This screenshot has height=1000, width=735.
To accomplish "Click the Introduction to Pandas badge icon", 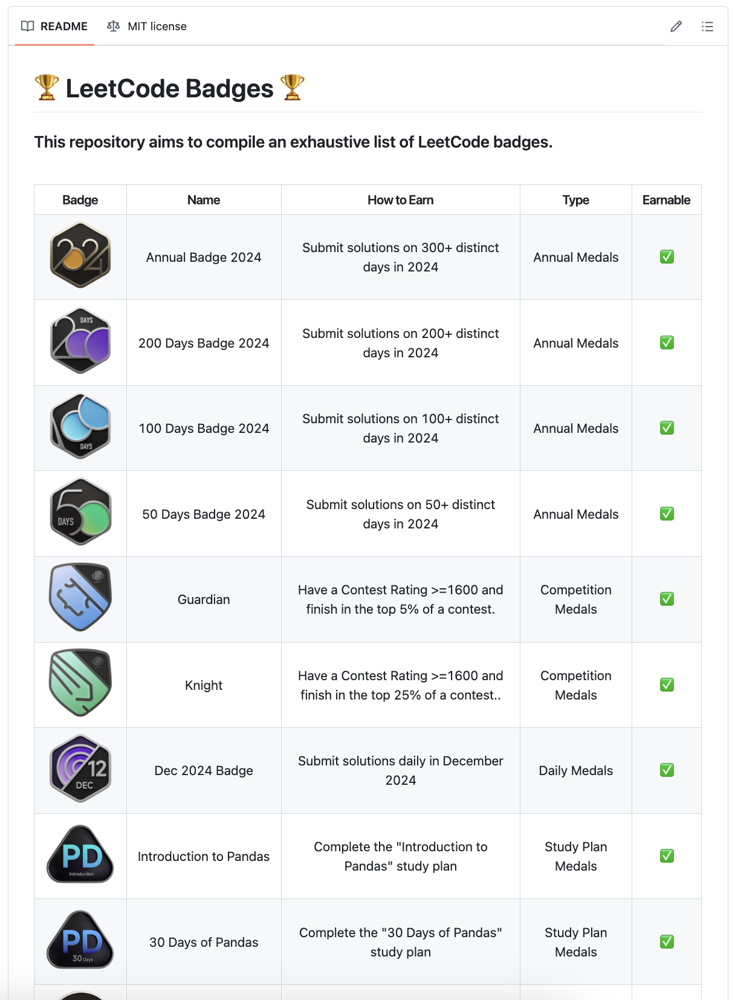I will (x=80, y=856).
